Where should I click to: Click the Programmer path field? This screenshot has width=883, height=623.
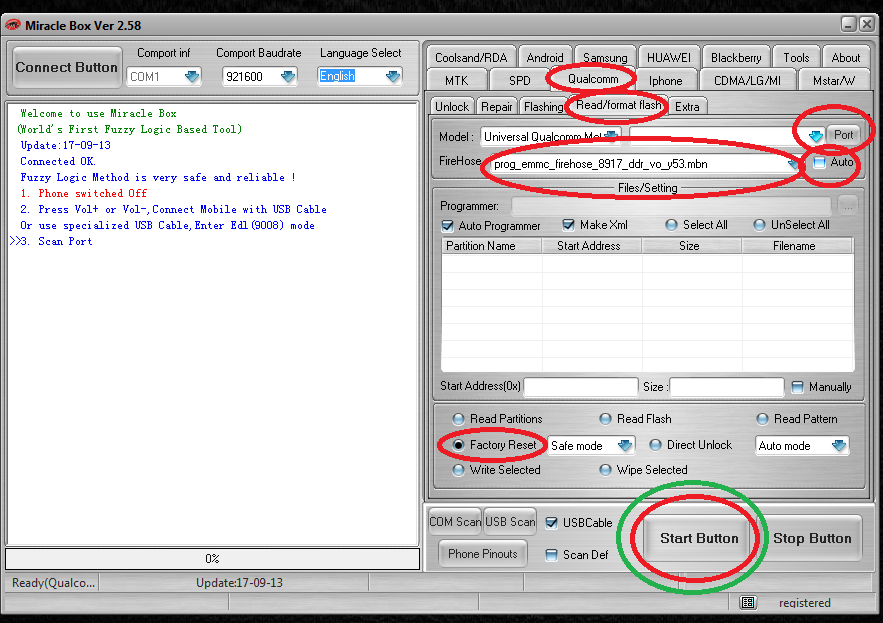click(x=671, y=206)
